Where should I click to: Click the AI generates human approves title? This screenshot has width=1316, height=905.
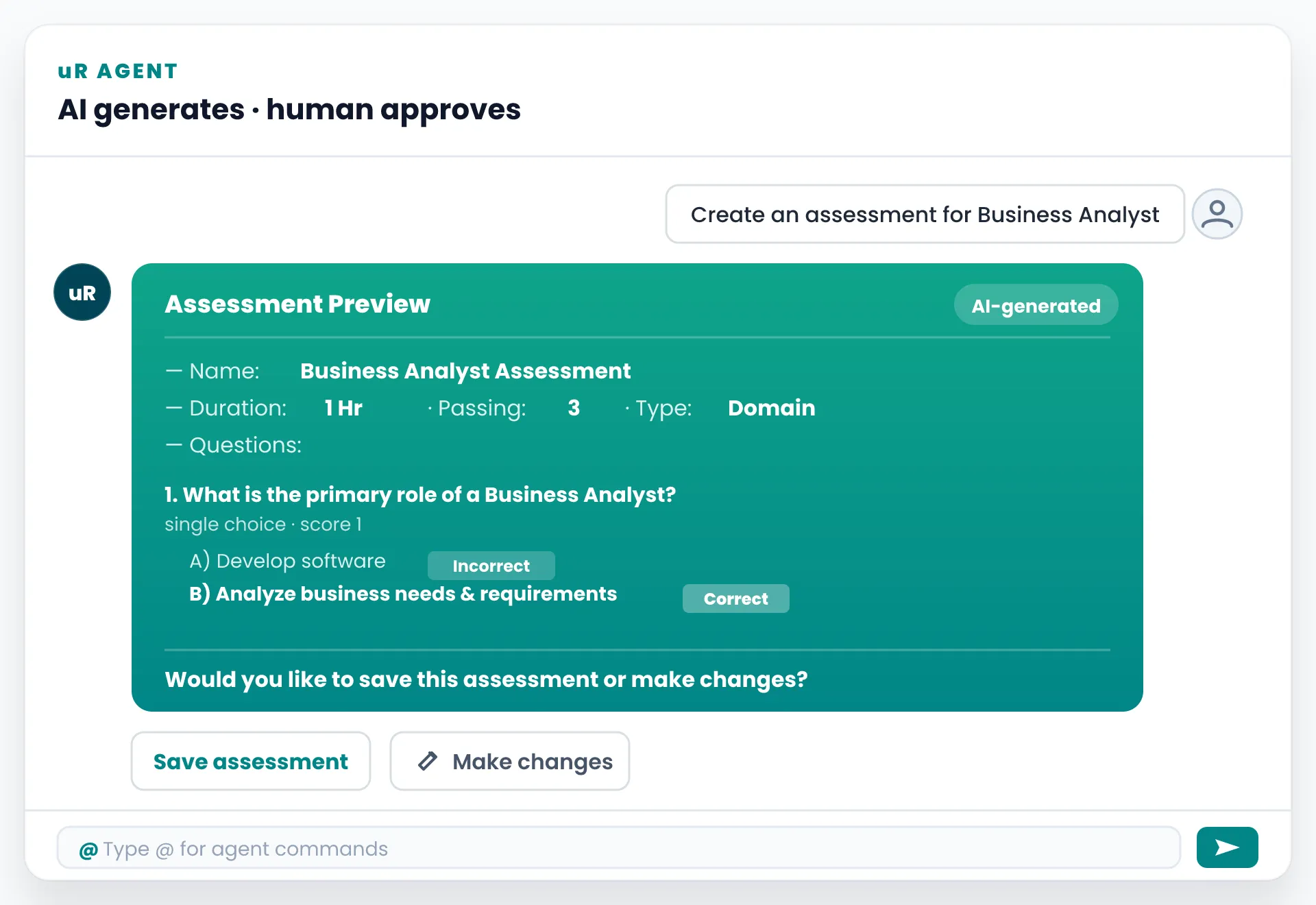289,110
